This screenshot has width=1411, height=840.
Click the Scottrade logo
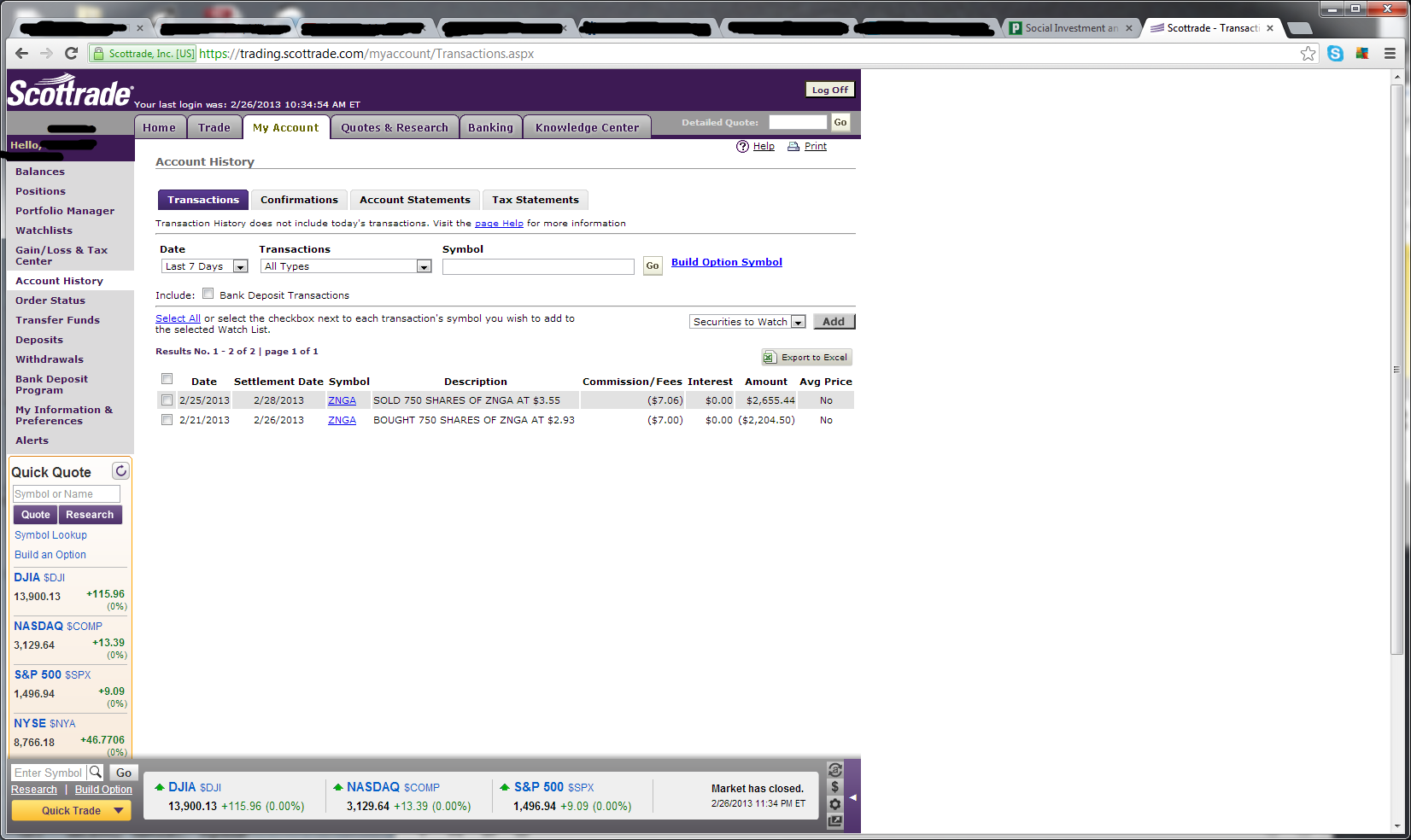pos(70,92)
